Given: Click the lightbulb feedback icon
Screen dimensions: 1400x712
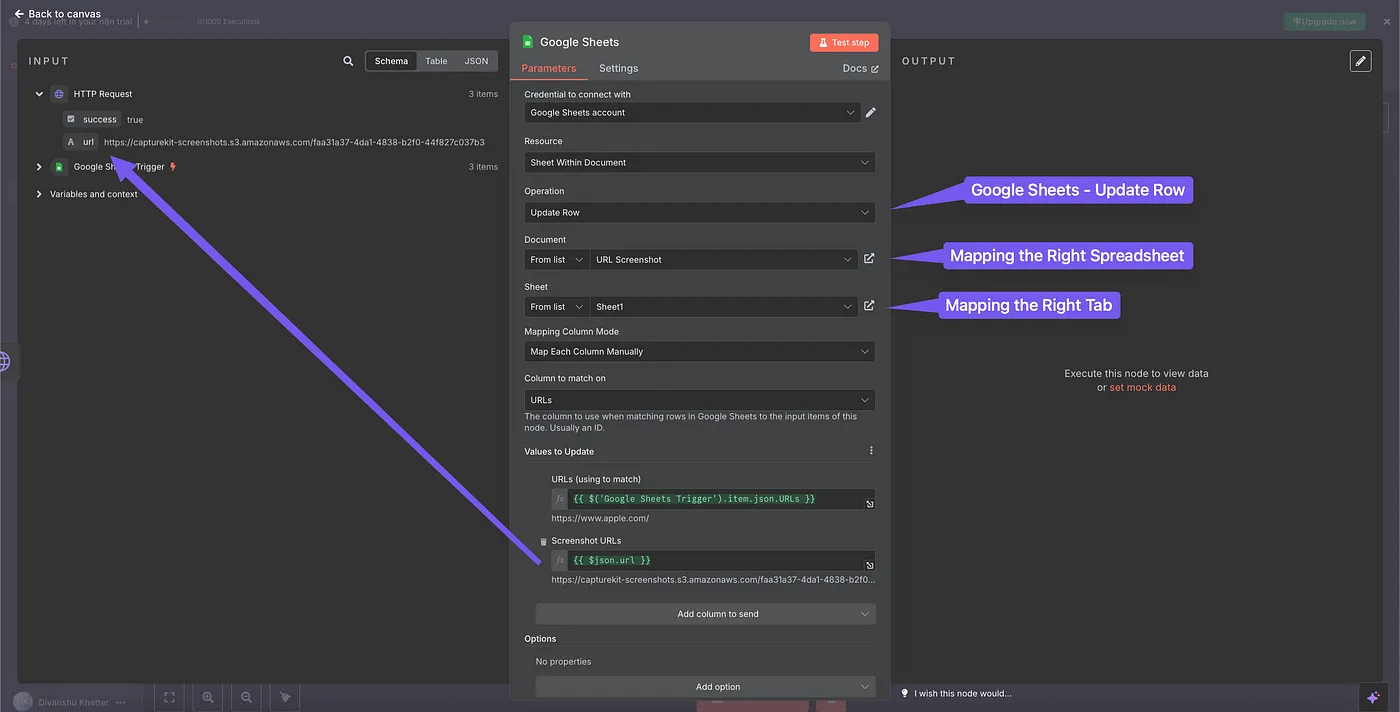Looking at the screenshot, I should coord(905,693).
